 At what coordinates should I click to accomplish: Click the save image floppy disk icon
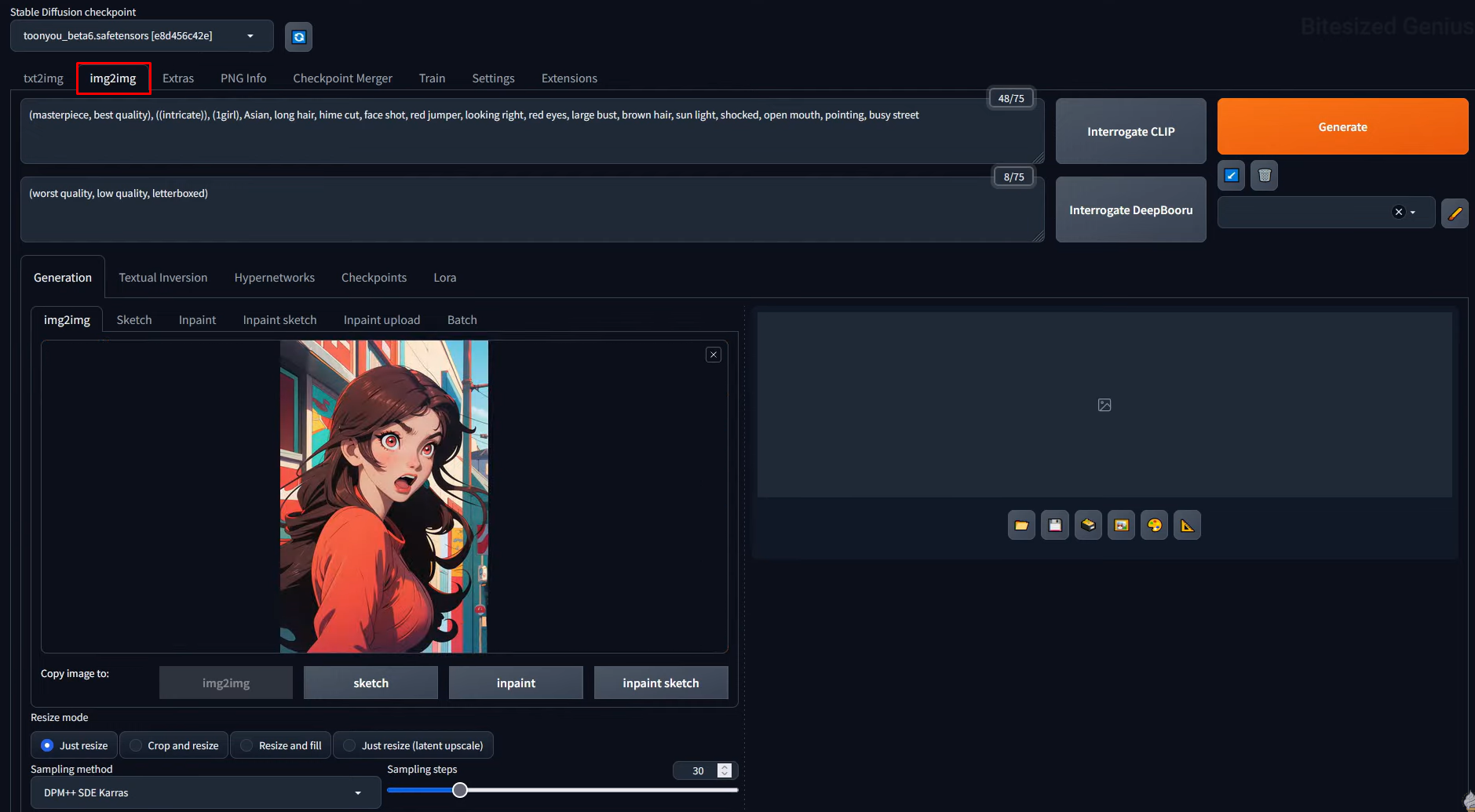[1054, 525]
